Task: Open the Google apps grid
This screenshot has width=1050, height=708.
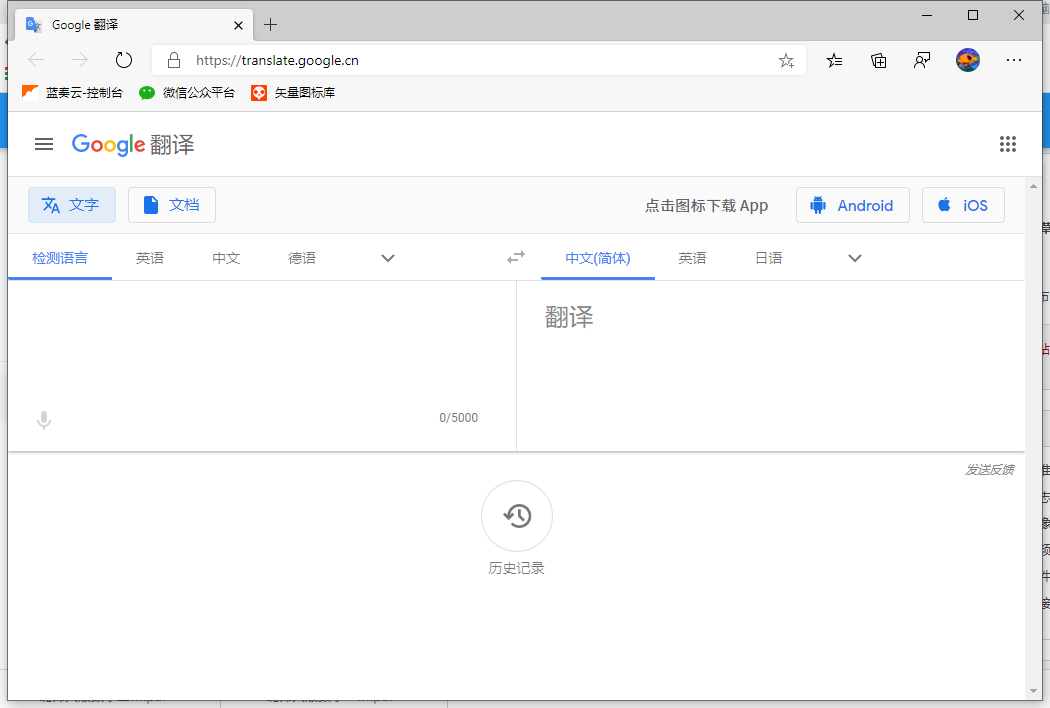Action: click(x=1008, y=144)
